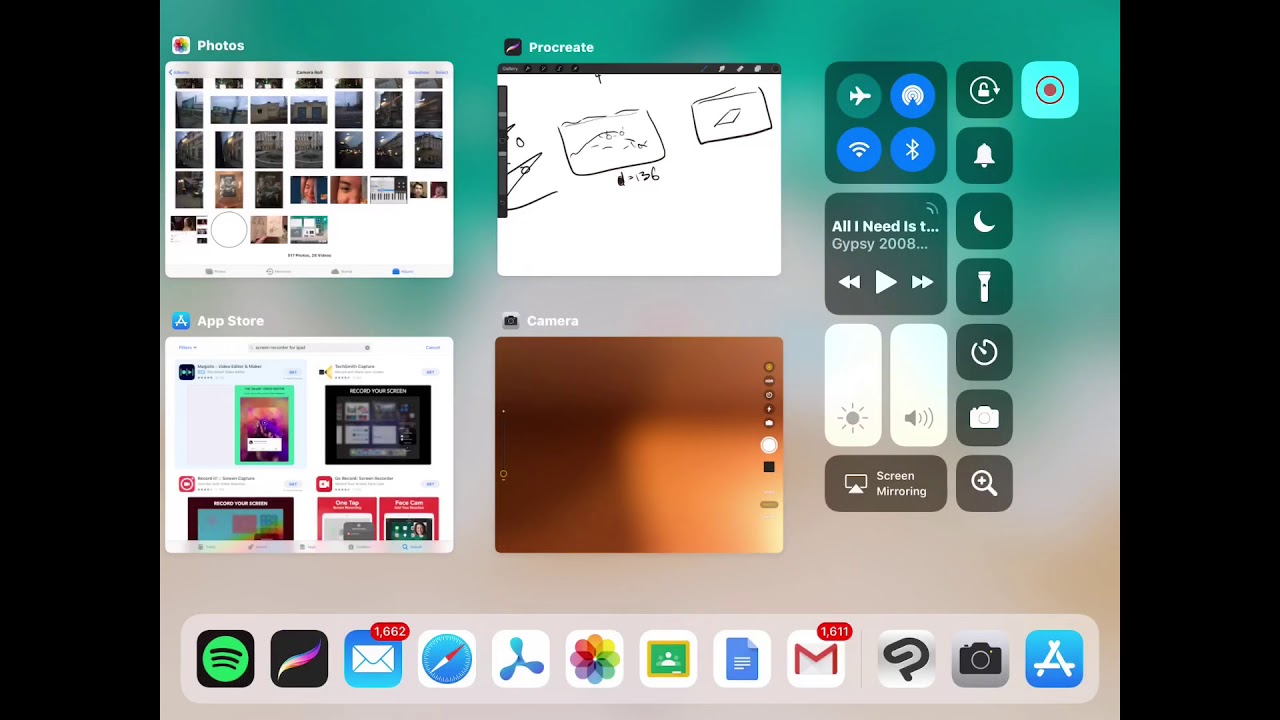Viewport: 1280px width, 720px height.
Task: Tap Cancel in the App Store card
Action: pos(433,348)
